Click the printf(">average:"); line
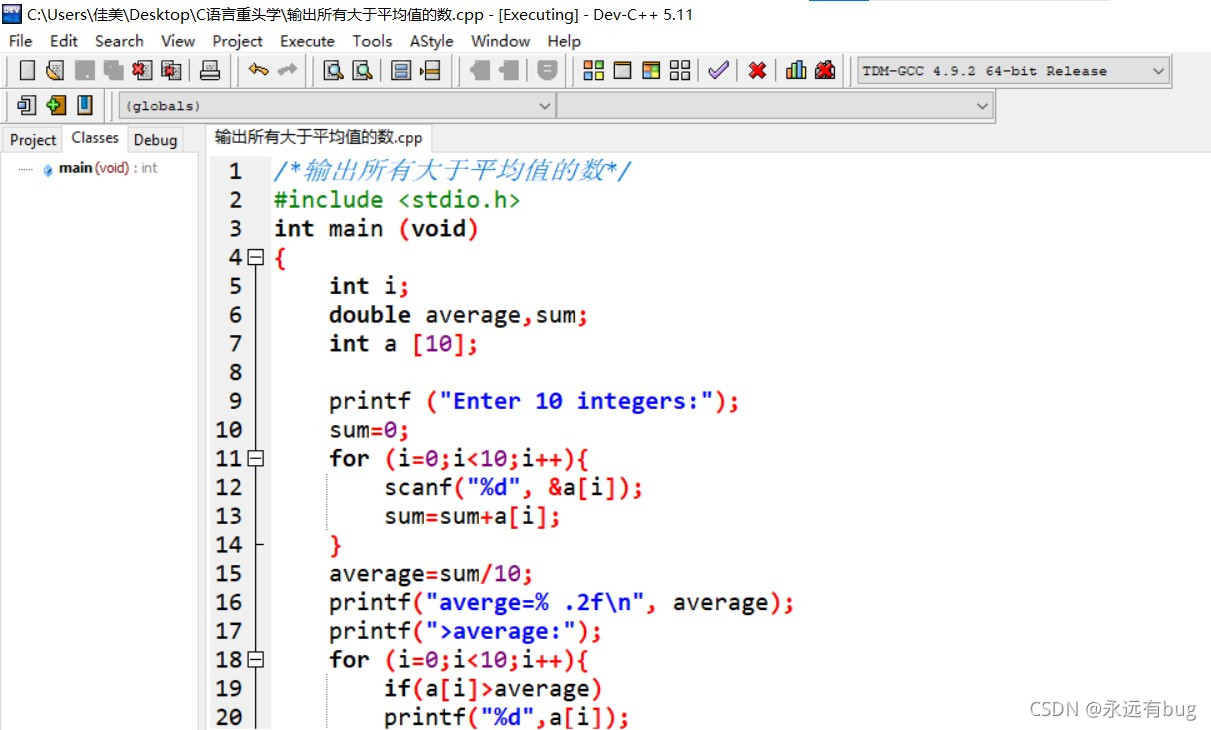The height and width of the screenshot is (730, 1211). (x=465, y=631)
